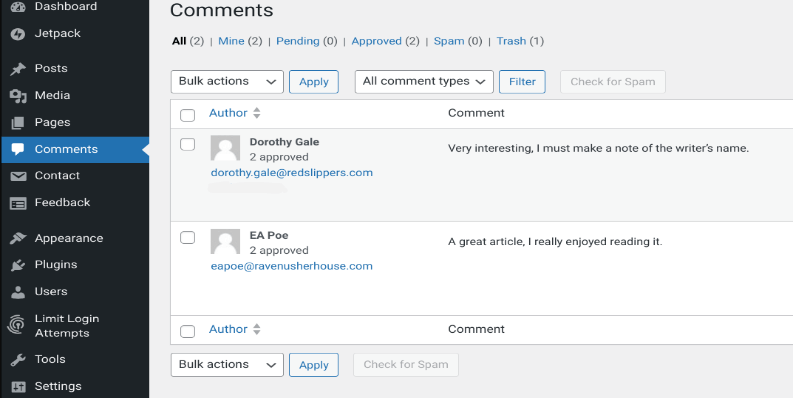Open Plugins in the sidebar menu
Screen dimensions: 793x398
point(56,264)
